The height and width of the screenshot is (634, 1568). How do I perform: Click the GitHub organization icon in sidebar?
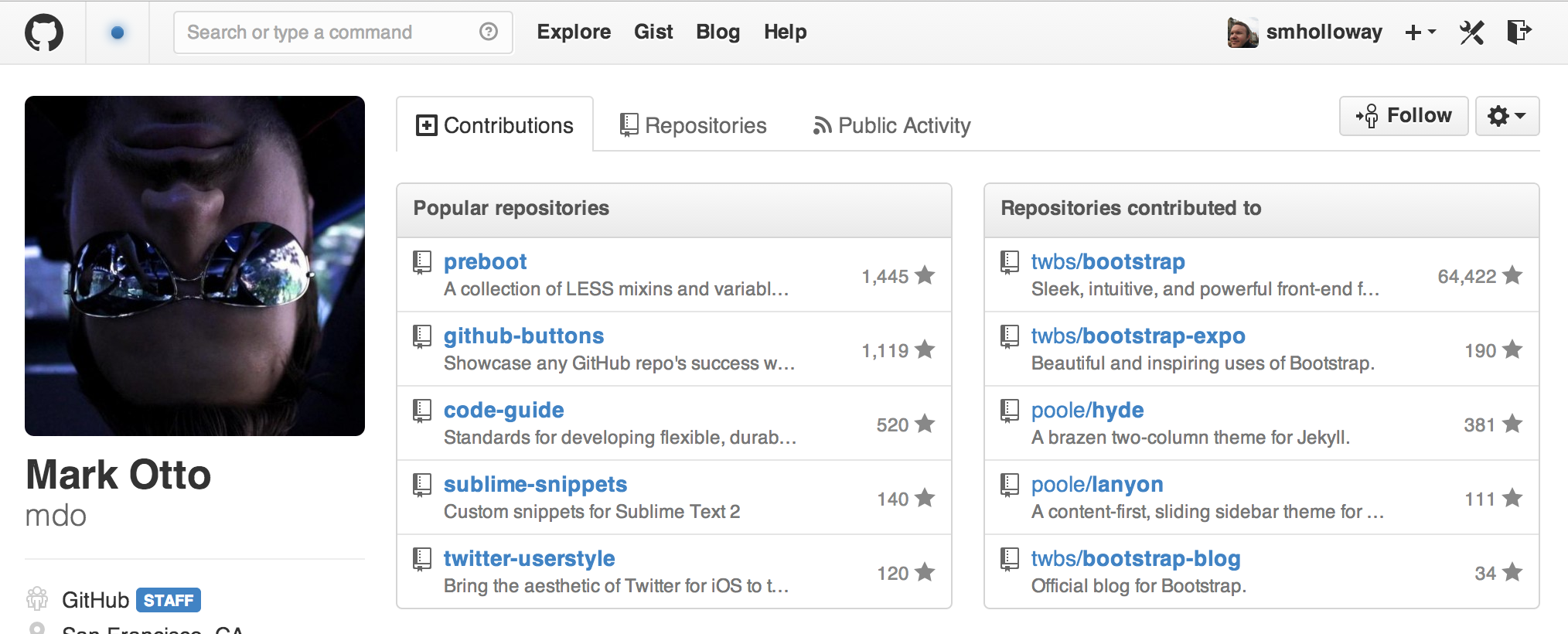pyautogui.click(x=37, y=598)
